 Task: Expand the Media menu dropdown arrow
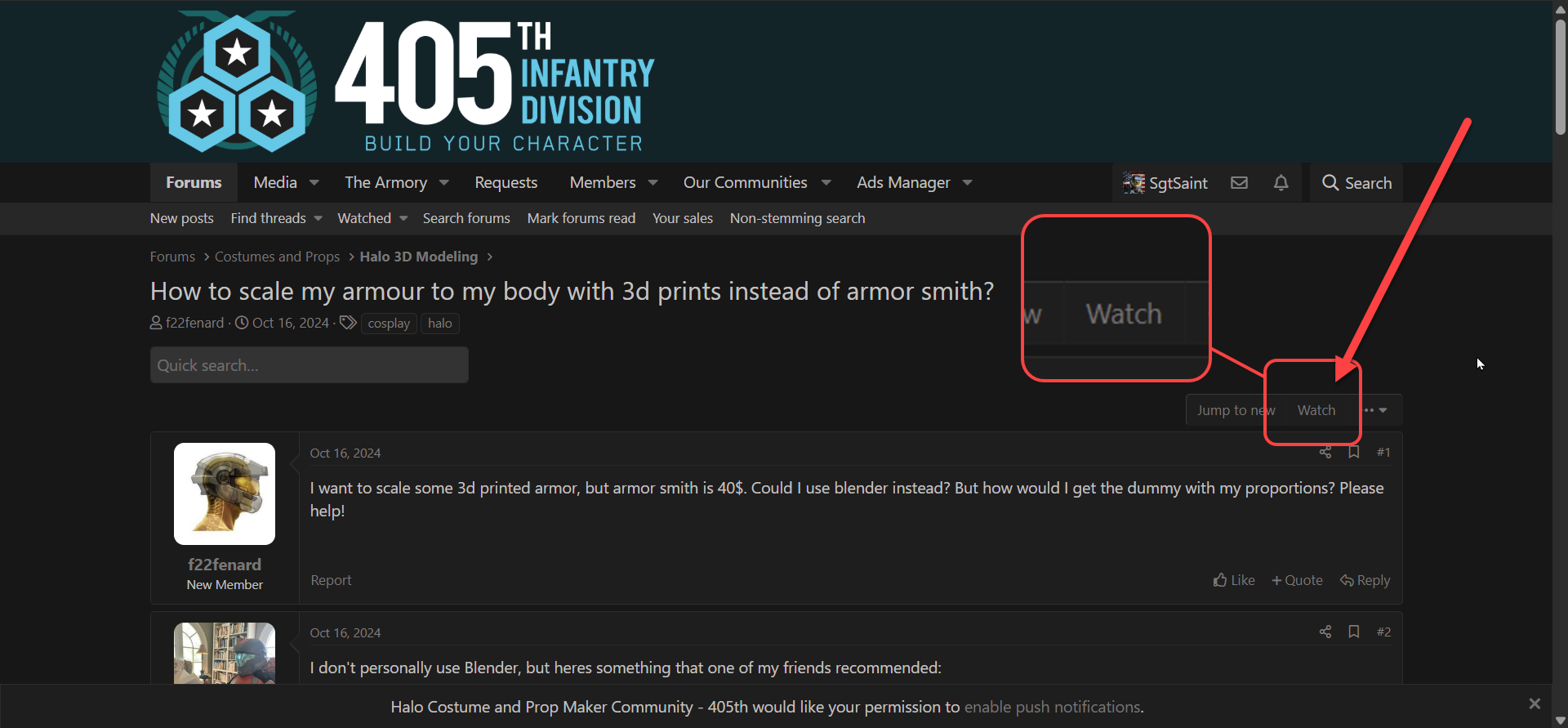314,183
